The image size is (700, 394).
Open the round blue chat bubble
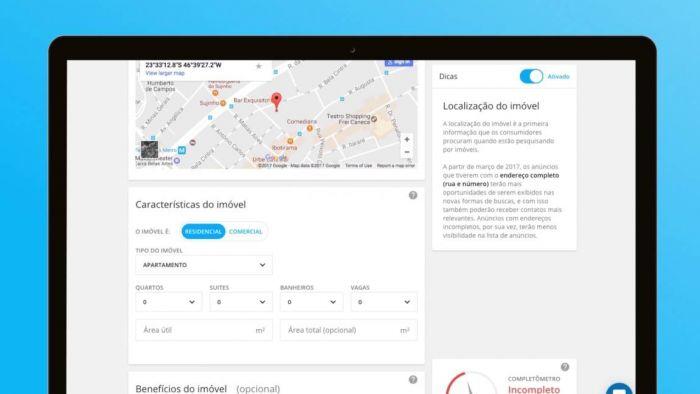coord(619,389)
